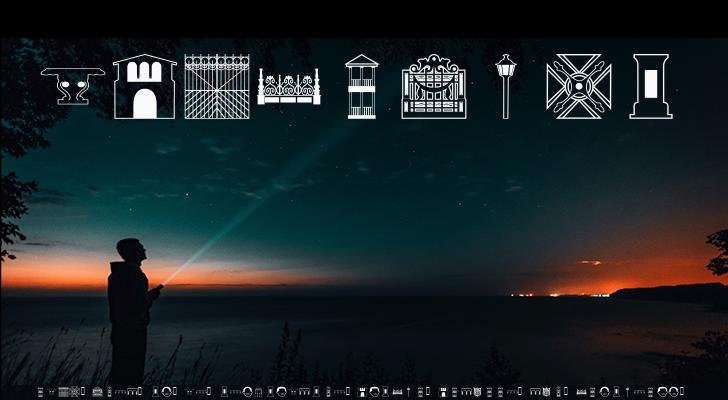
Task: Click the street lamp post glyph
Action: point(505,87)
